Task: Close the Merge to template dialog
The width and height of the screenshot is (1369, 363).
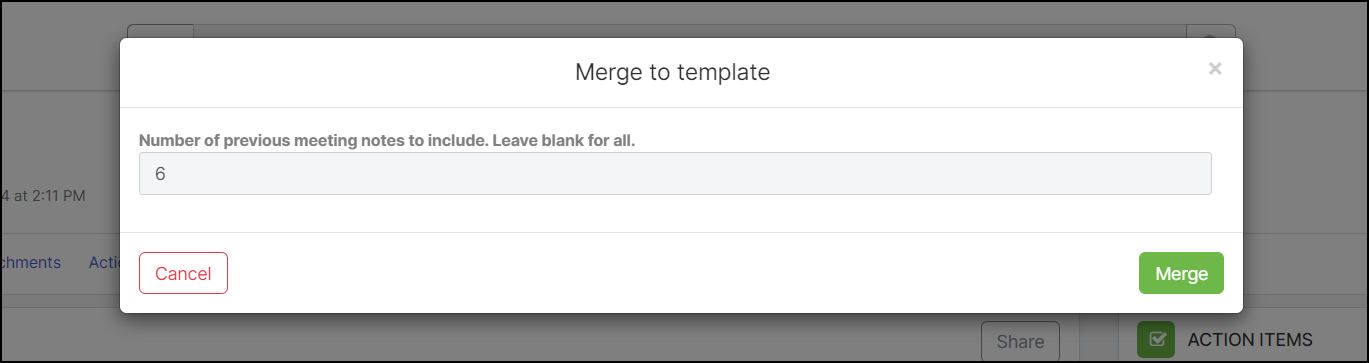Action: pyautogui.click(x=1215, y=69)
